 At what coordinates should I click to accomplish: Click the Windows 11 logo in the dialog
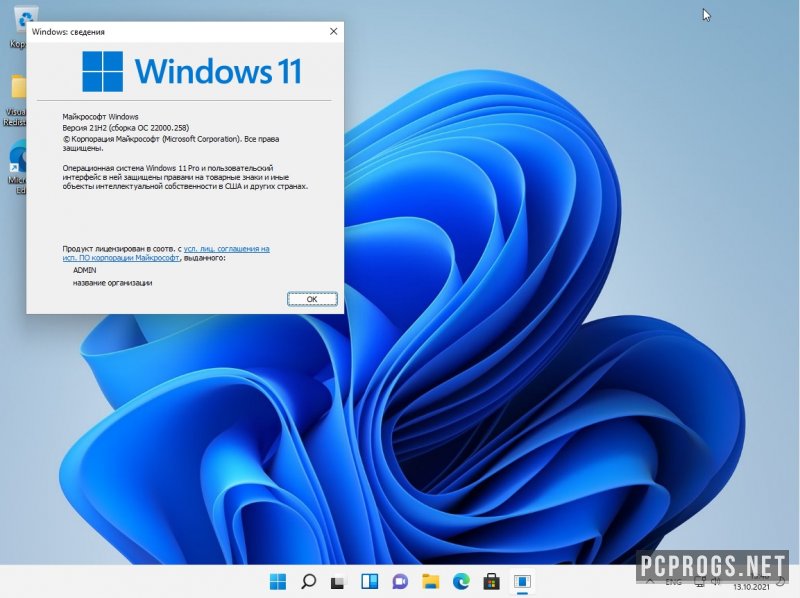pos(192,71)
